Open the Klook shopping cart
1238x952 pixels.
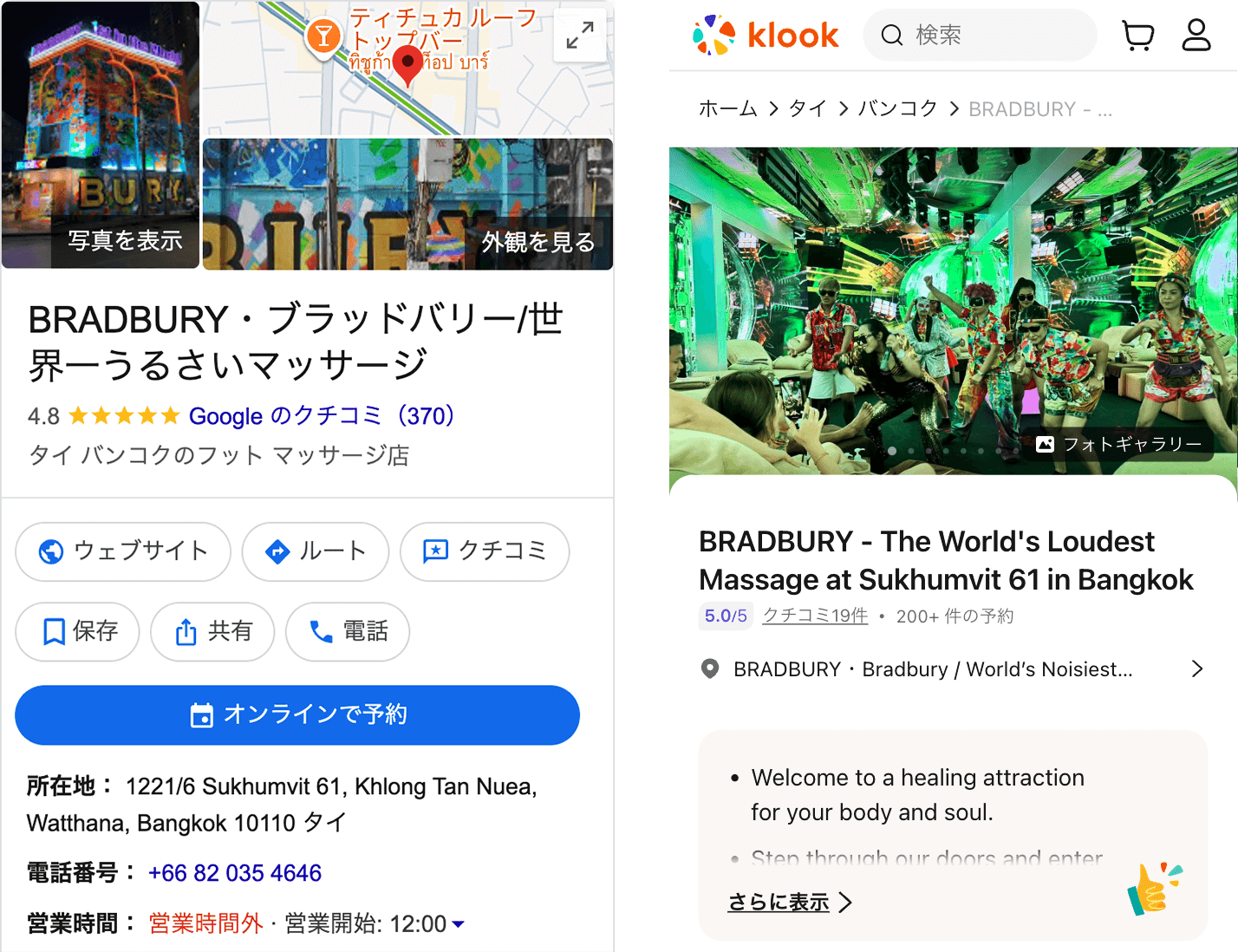click(x=1137, y=36)
